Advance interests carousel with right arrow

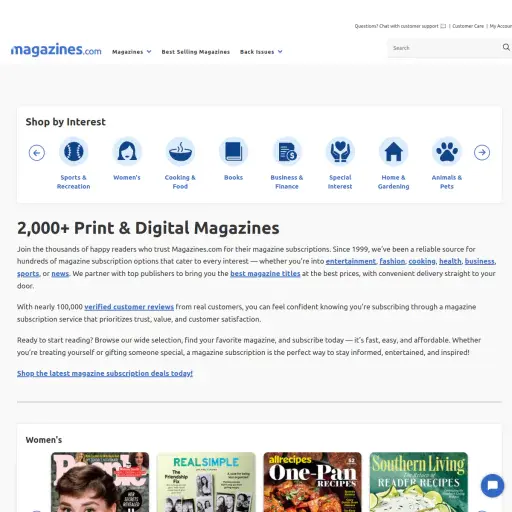pyautogui.click(x=482, y=153)
